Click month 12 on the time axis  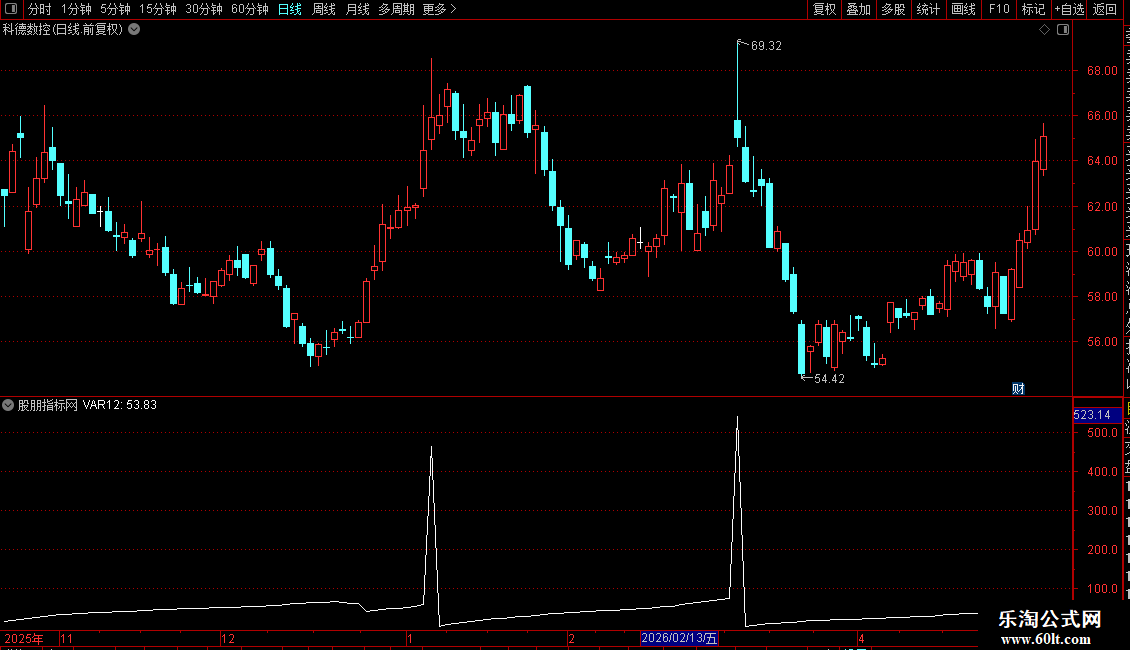(x=228, y=638)
